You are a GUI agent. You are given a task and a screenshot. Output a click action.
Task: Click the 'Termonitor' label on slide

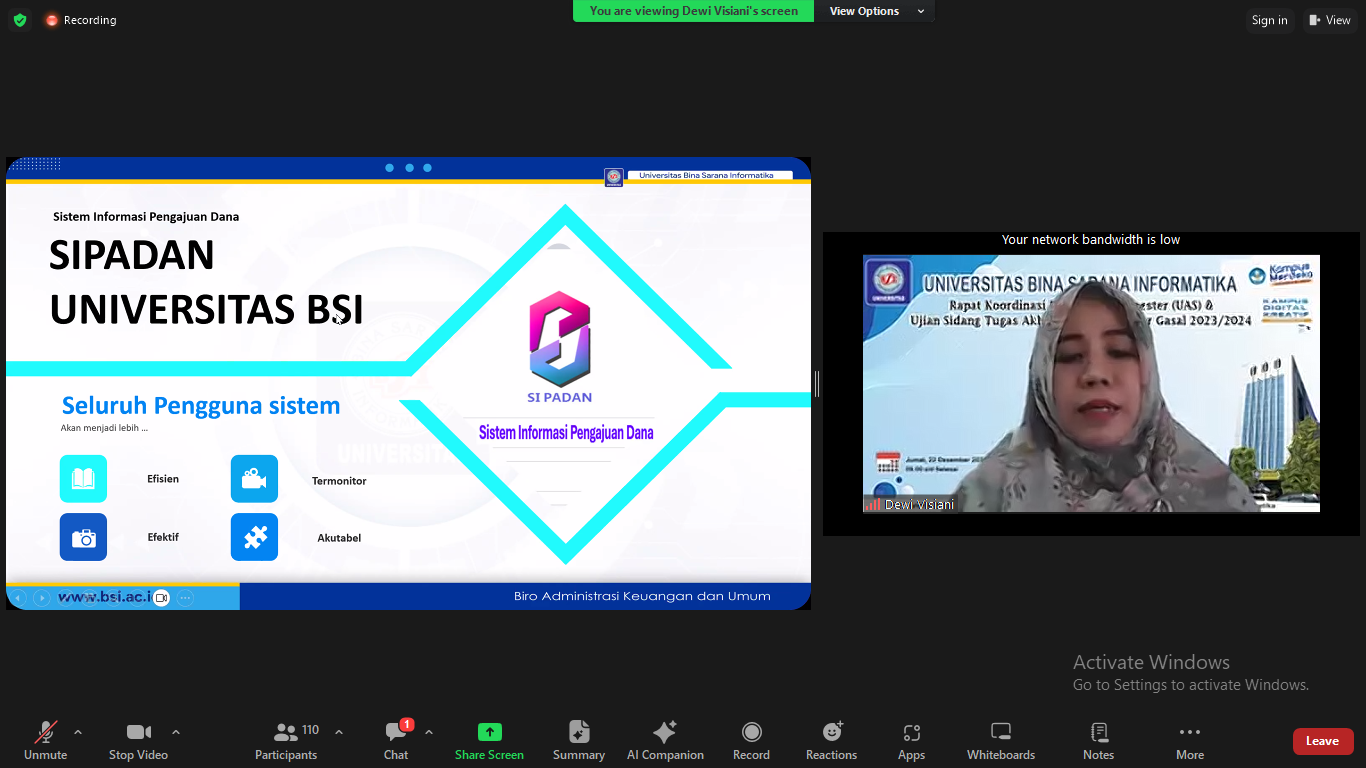coord(339,481)
